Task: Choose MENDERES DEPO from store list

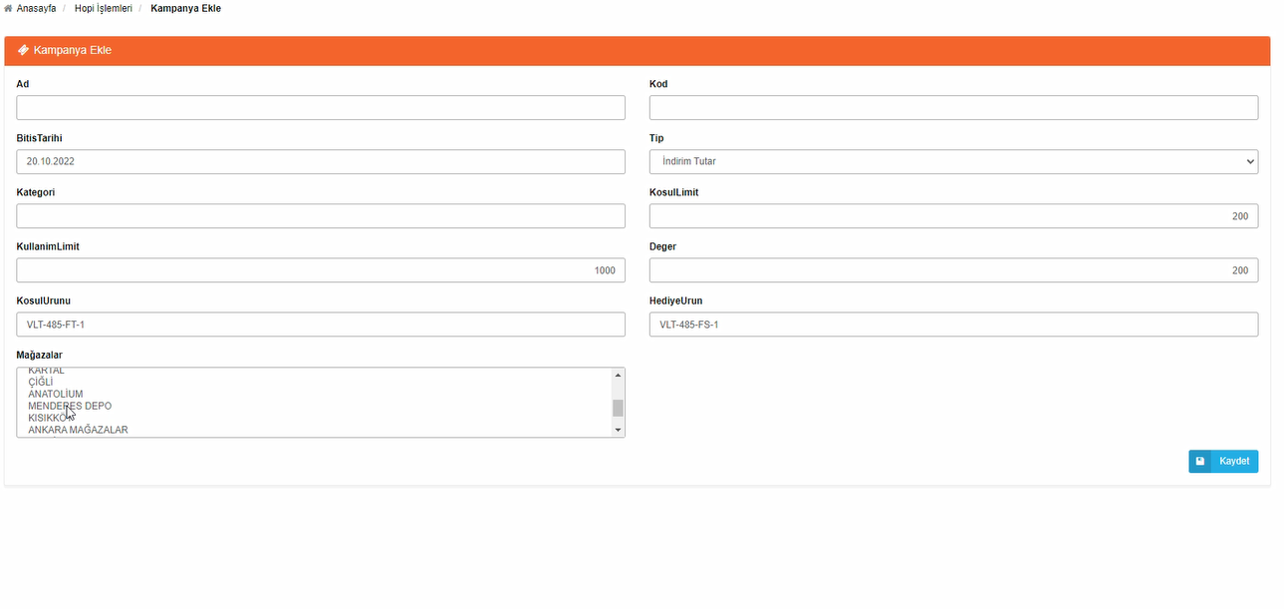Action: point(70,406)
